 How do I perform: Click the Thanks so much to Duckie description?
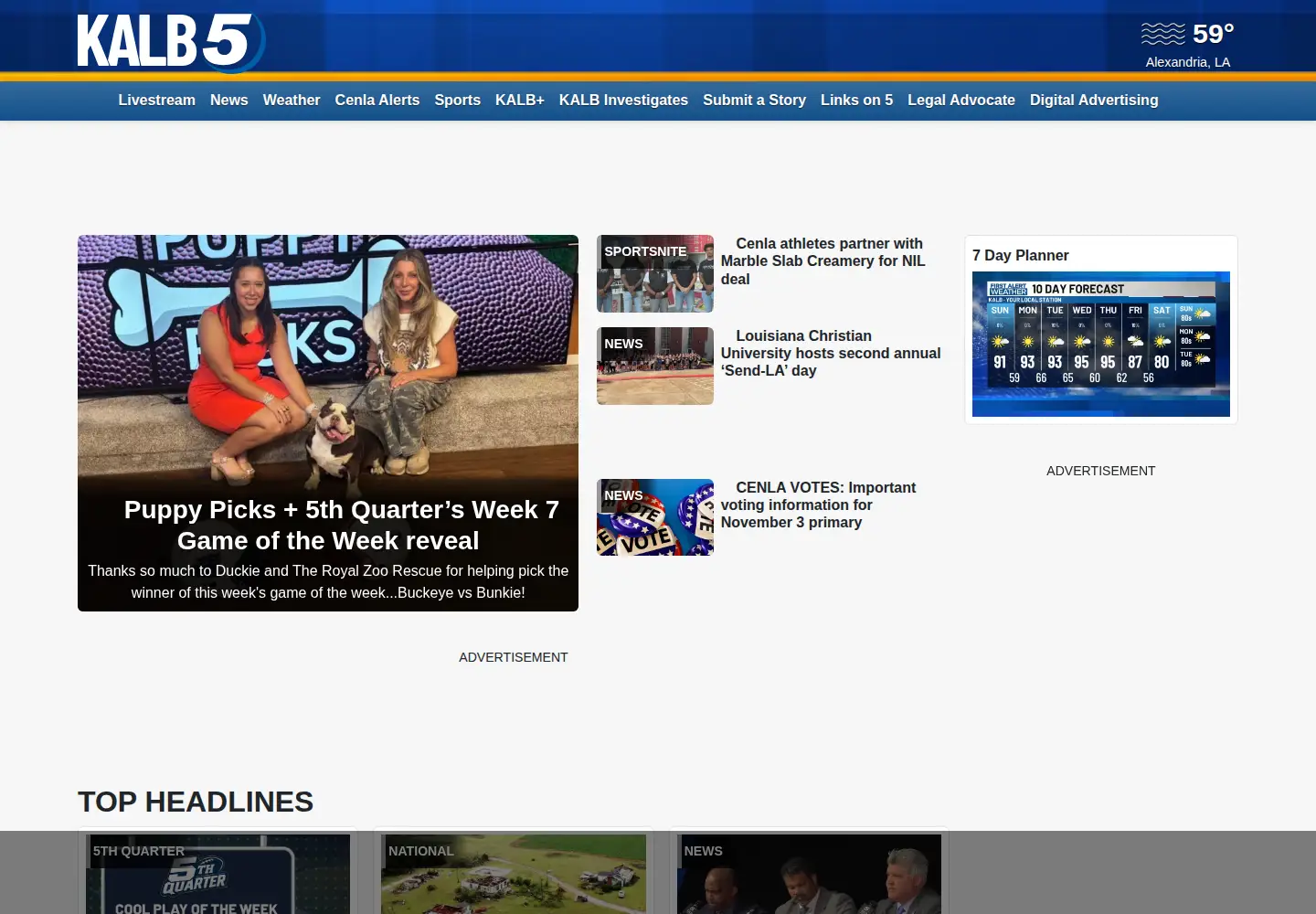[328, 581]
